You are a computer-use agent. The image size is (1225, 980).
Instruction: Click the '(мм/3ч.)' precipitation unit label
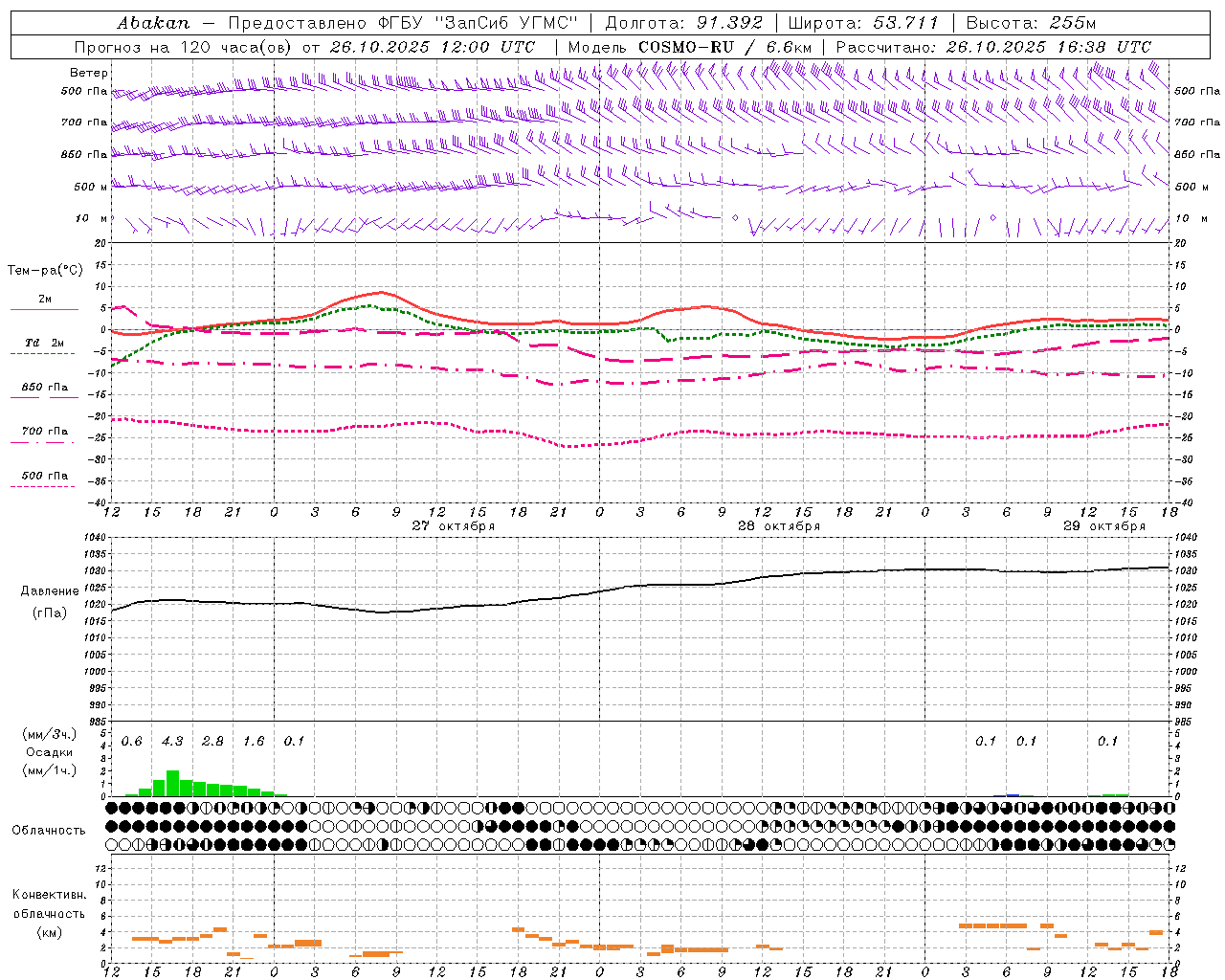pos(49,734)
